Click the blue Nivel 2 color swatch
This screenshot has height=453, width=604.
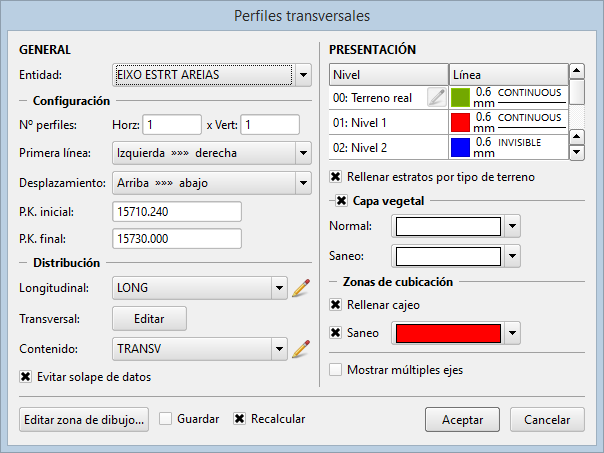click(x=460, y=147)
